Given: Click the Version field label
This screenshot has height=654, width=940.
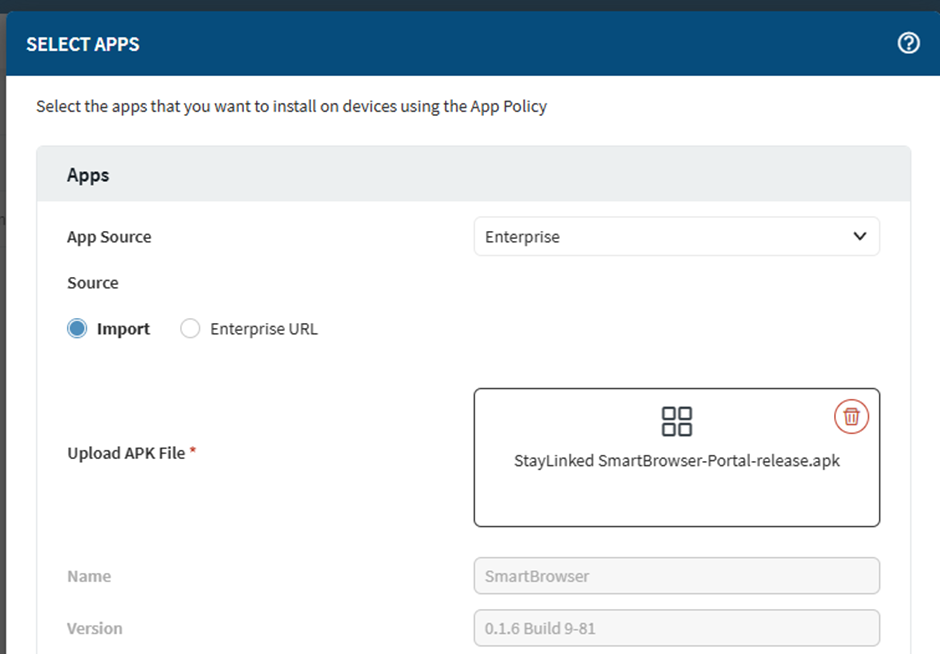Looking at the screenshot, I should (x=95, y=628).
